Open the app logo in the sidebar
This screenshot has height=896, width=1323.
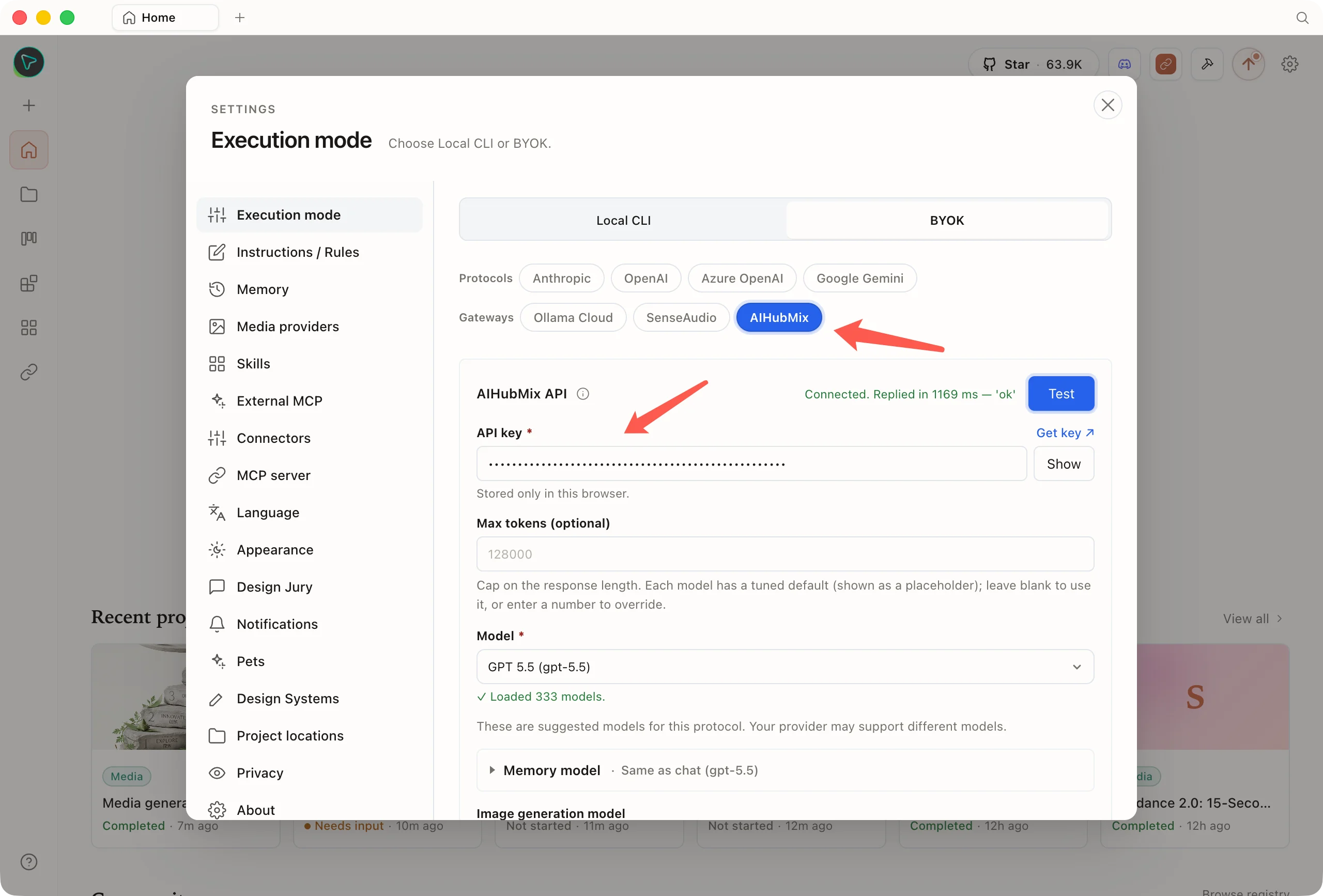coord(28,62)
